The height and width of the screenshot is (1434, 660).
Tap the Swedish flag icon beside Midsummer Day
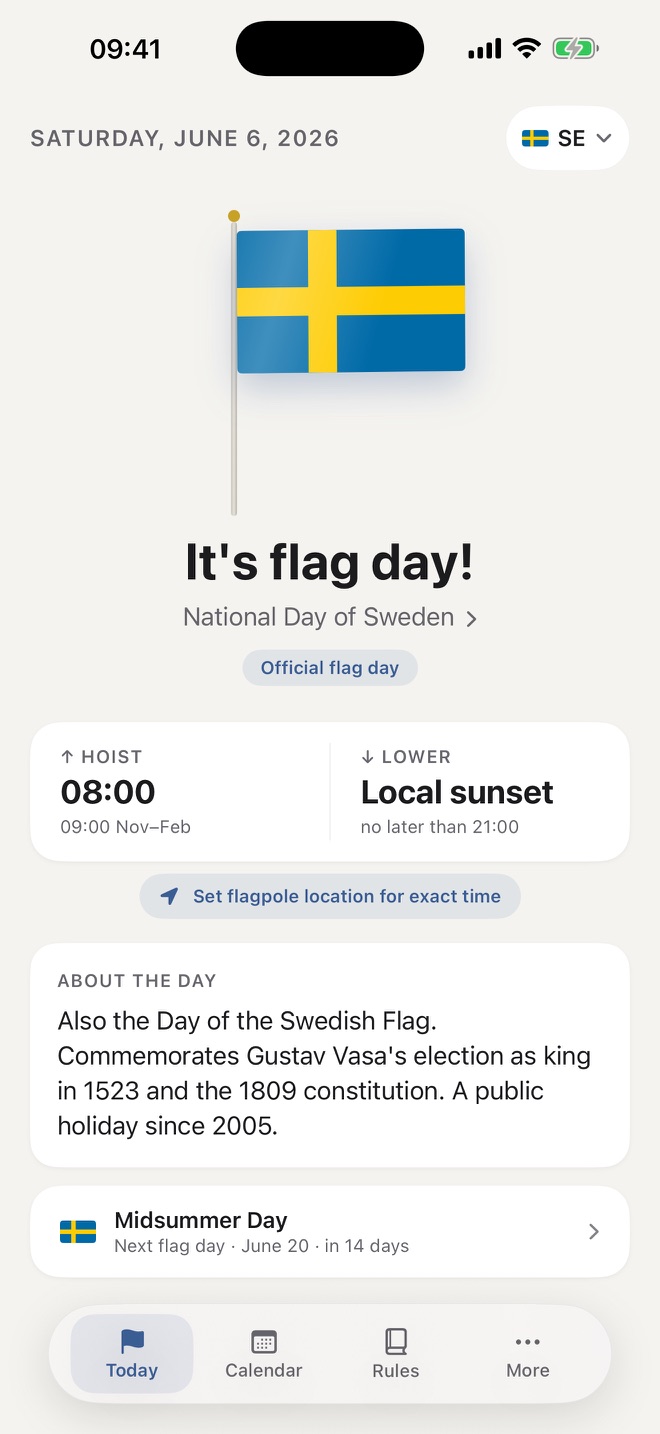pos(78,1232)
